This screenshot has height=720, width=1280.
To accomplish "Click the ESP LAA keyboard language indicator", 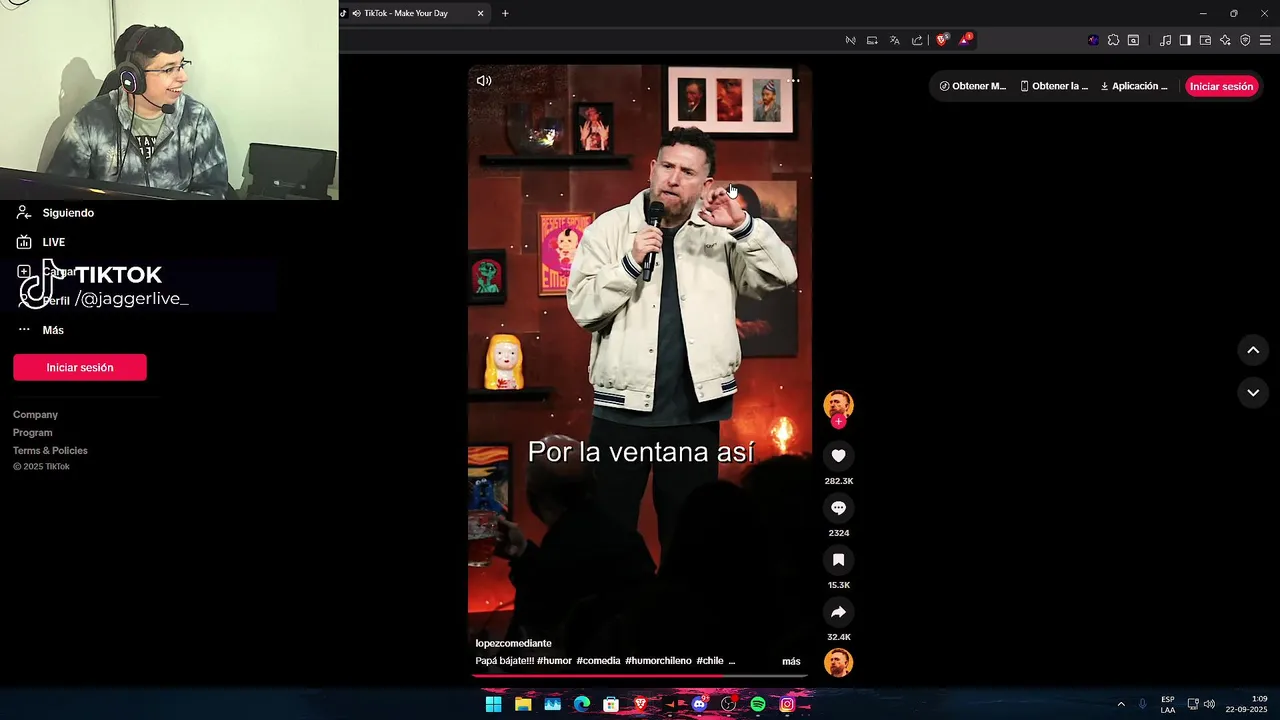I will coord(1168,704).
